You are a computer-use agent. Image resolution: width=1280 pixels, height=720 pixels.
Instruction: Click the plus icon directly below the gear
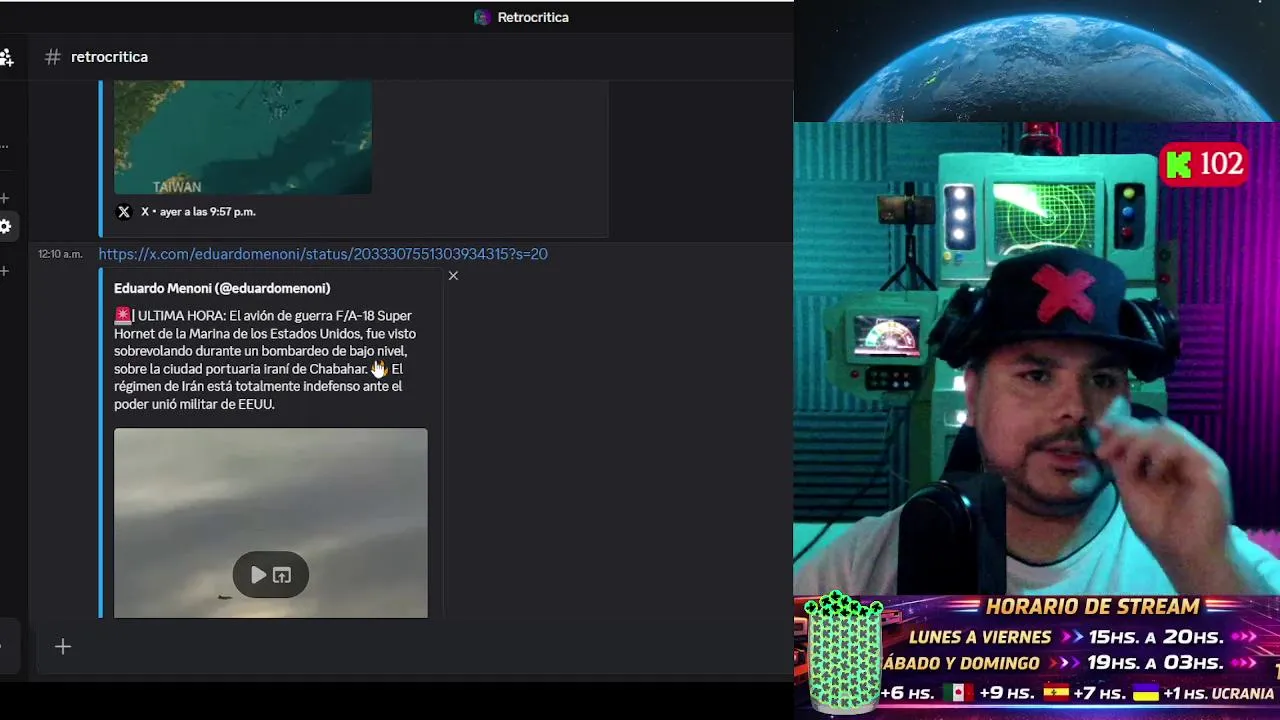point(4,271)
